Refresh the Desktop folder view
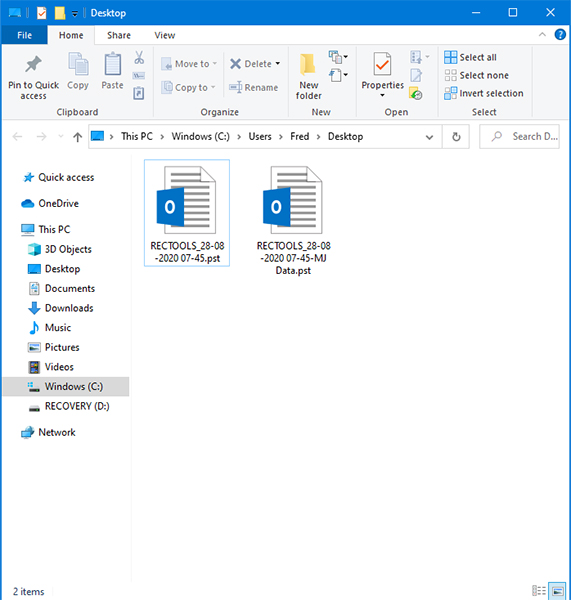Image resolution: width=571 pixels, height=600 pixels. click(456, 137)
